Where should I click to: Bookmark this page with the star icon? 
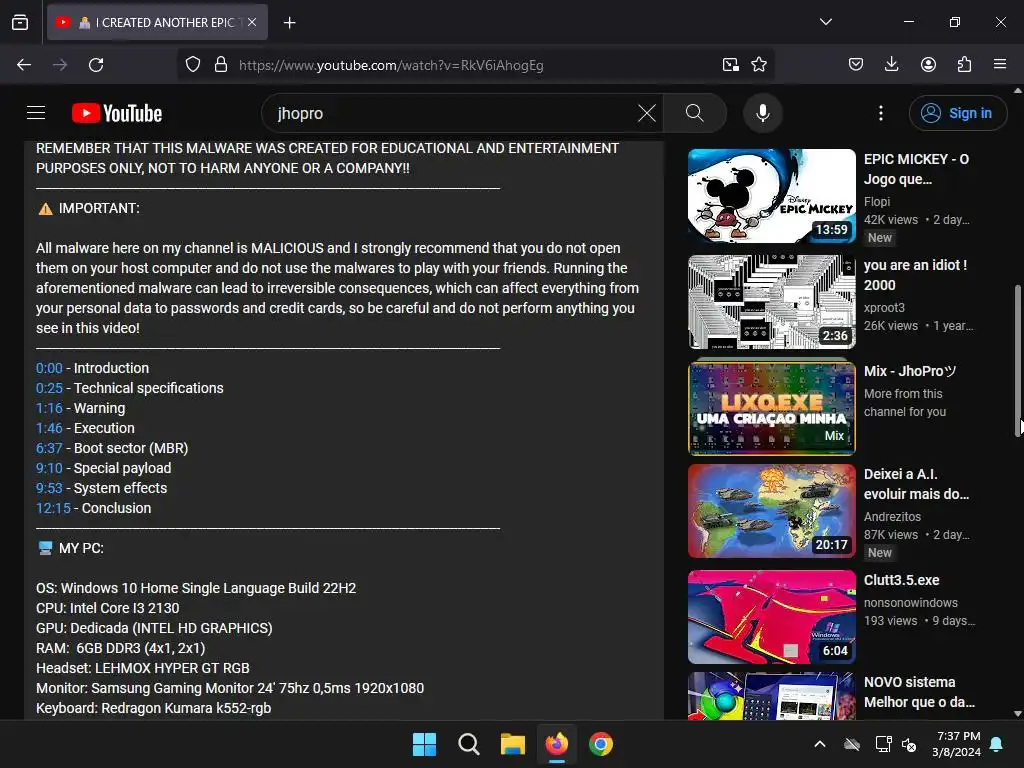[759, 65]
